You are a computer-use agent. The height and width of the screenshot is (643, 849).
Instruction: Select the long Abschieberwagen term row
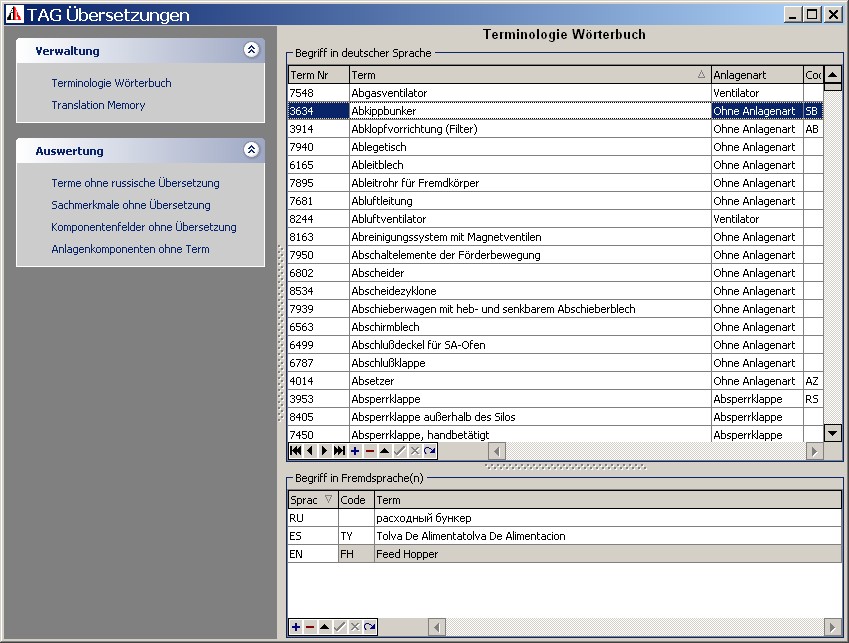coord(555,309)
